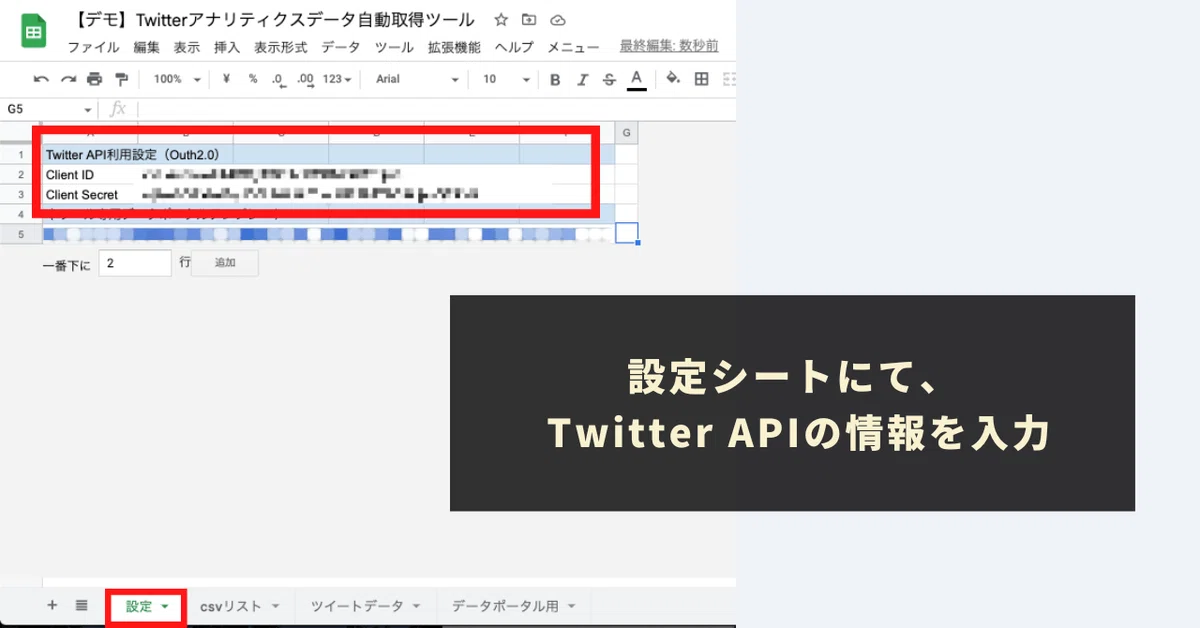Viewport: 1200px width, 628px height.
Task: Format as percent
Action: [253, 79]
